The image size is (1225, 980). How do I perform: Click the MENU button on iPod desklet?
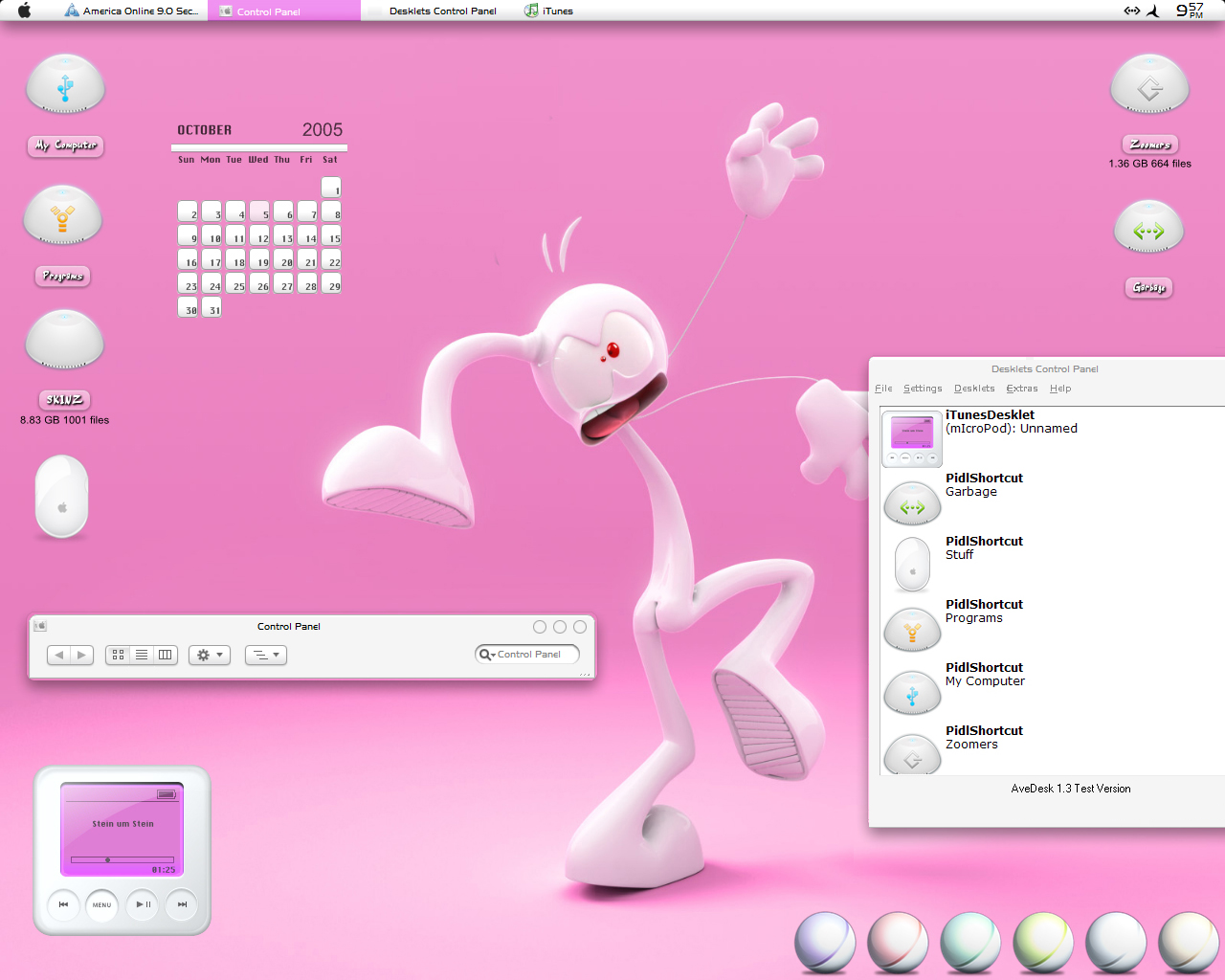click(x=102, y=904)
